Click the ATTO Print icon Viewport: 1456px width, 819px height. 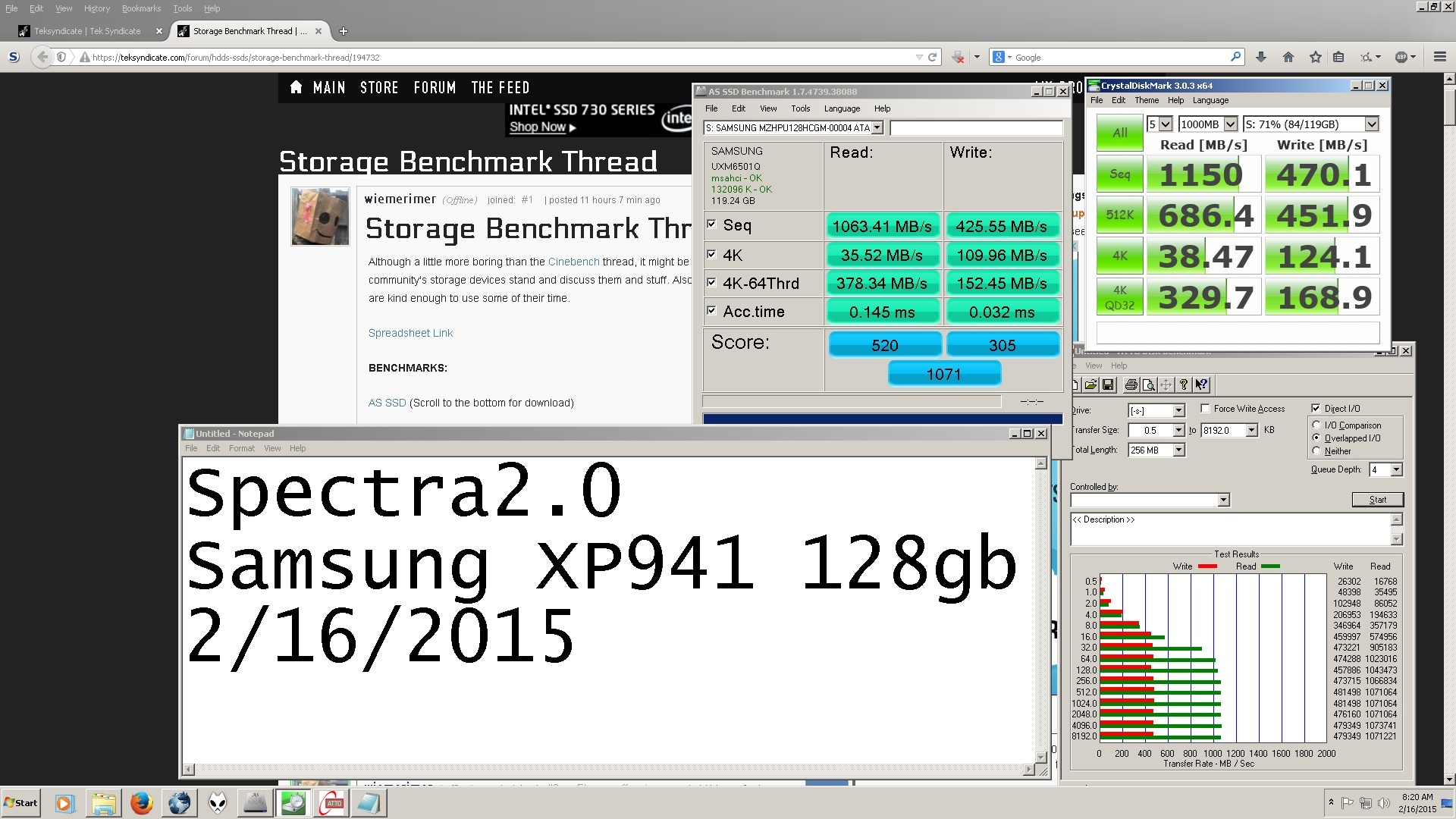coord(1131,385)
